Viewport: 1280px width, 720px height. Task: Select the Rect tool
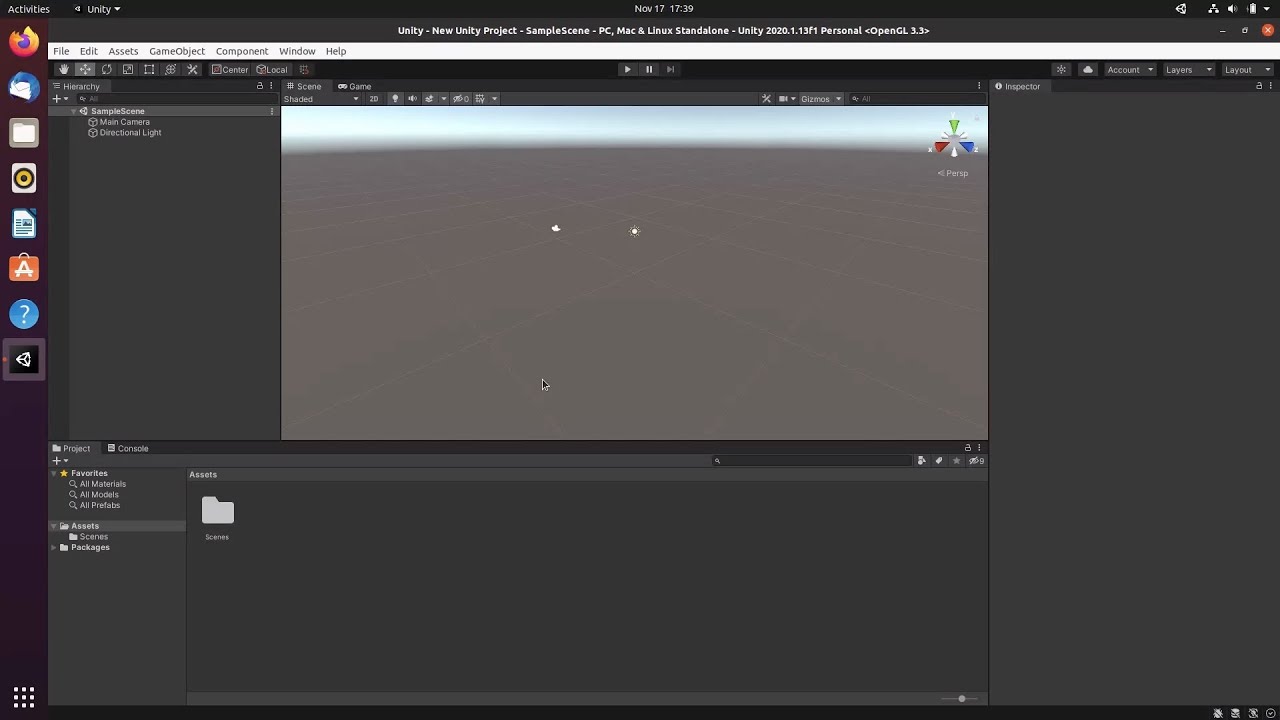point(149,70)
